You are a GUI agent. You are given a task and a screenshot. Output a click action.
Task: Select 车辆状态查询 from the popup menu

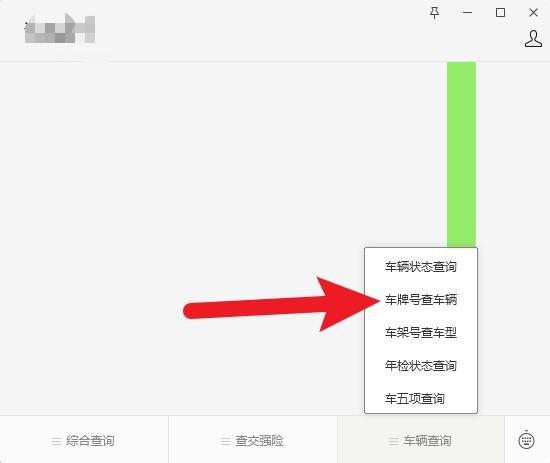[x=421, y=267]
